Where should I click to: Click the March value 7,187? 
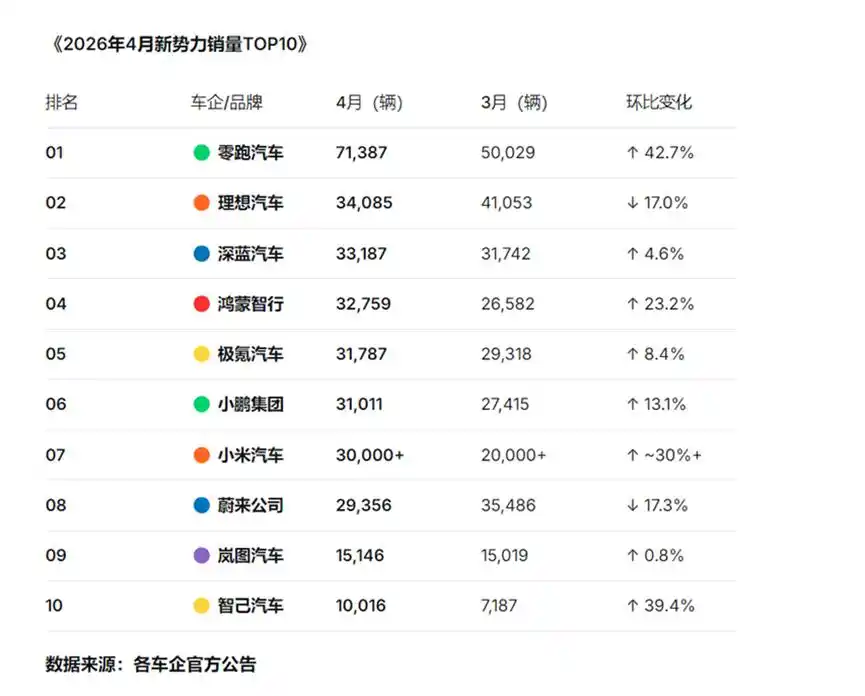tap(499, 606)
